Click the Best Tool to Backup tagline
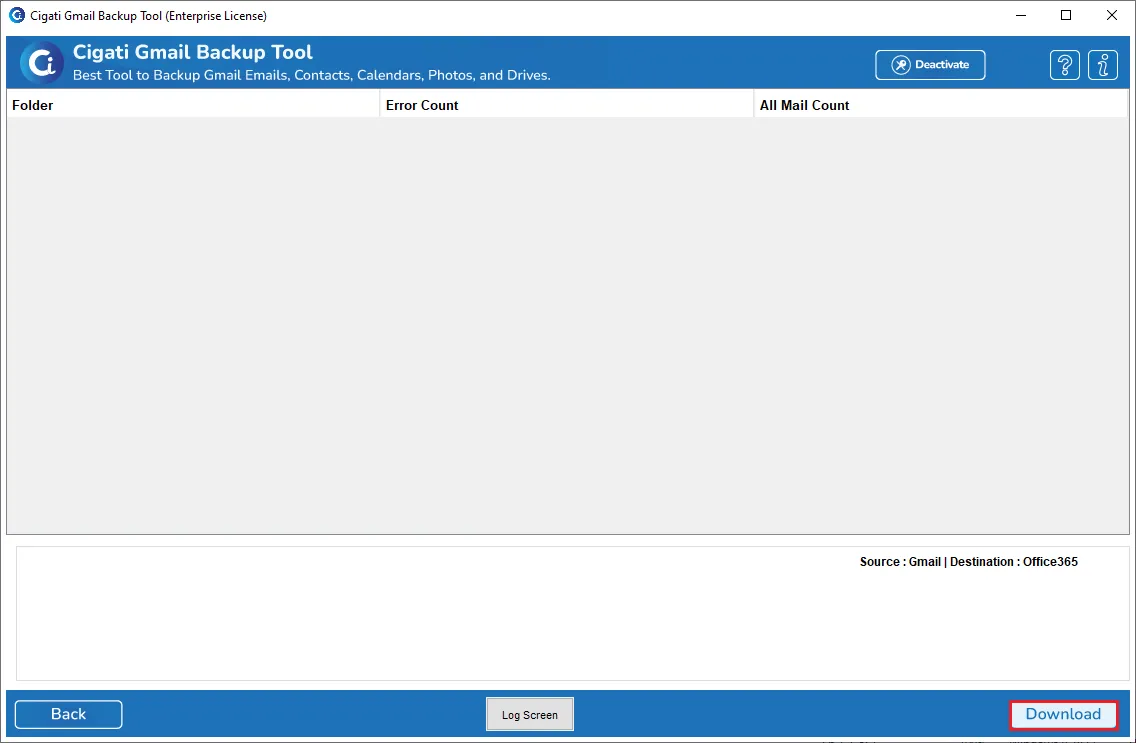The height and width of the screenshot is (743, 1136). [x=312, y=75]
